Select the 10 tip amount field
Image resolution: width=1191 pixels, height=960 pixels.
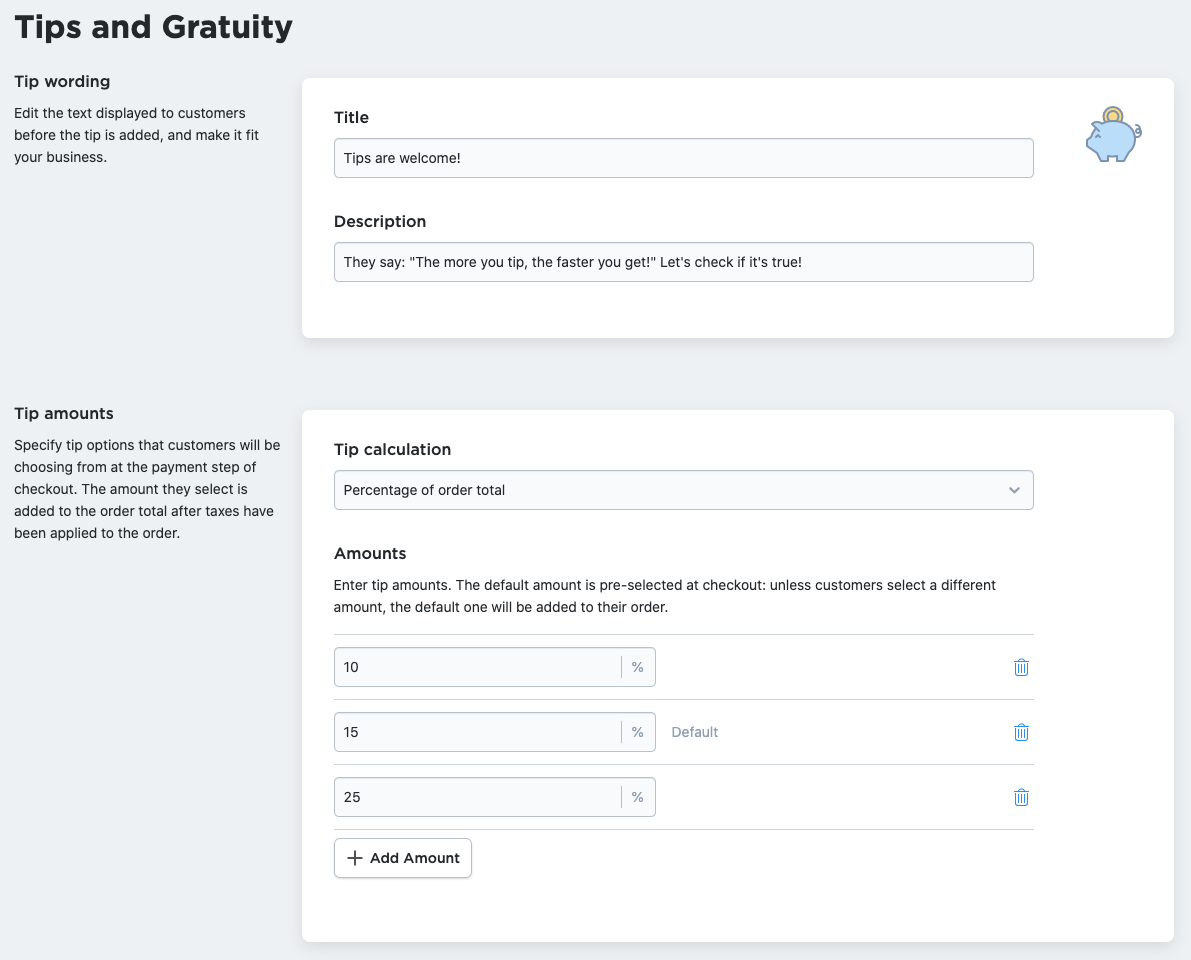point(480,666)
